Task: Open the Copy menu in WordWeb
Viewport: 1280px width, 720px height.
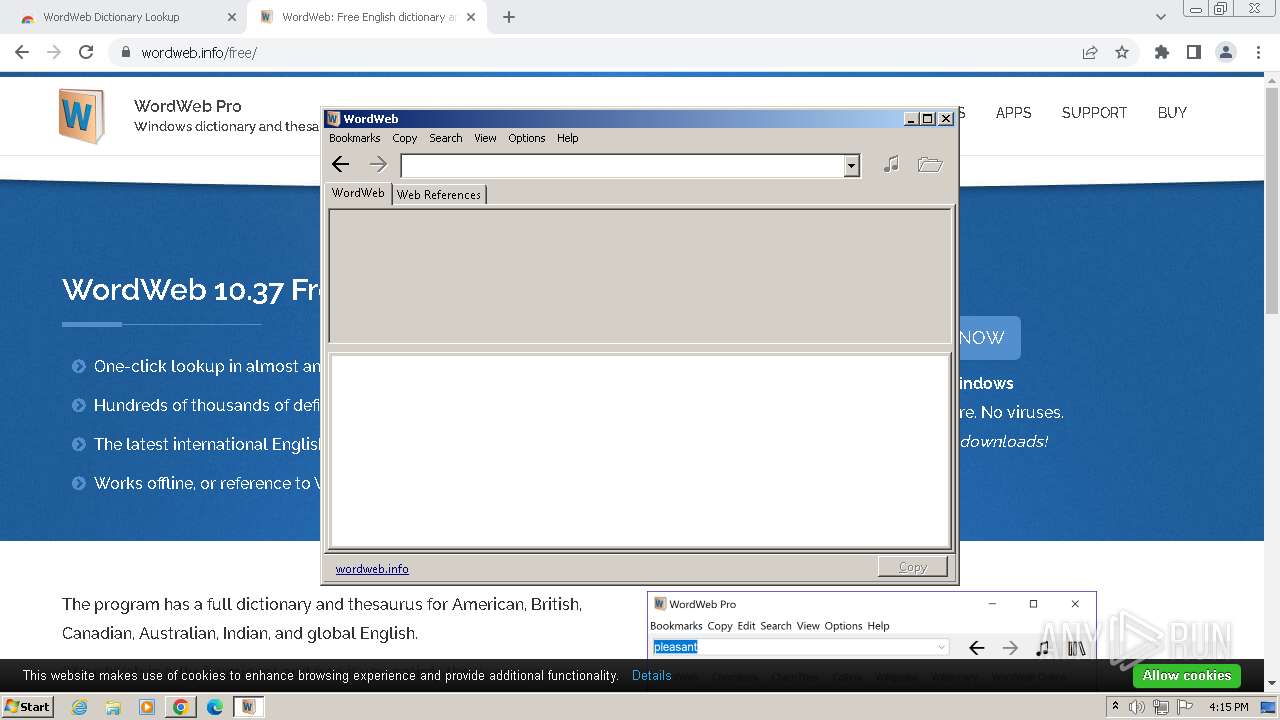Action: (x=405, y=138)
